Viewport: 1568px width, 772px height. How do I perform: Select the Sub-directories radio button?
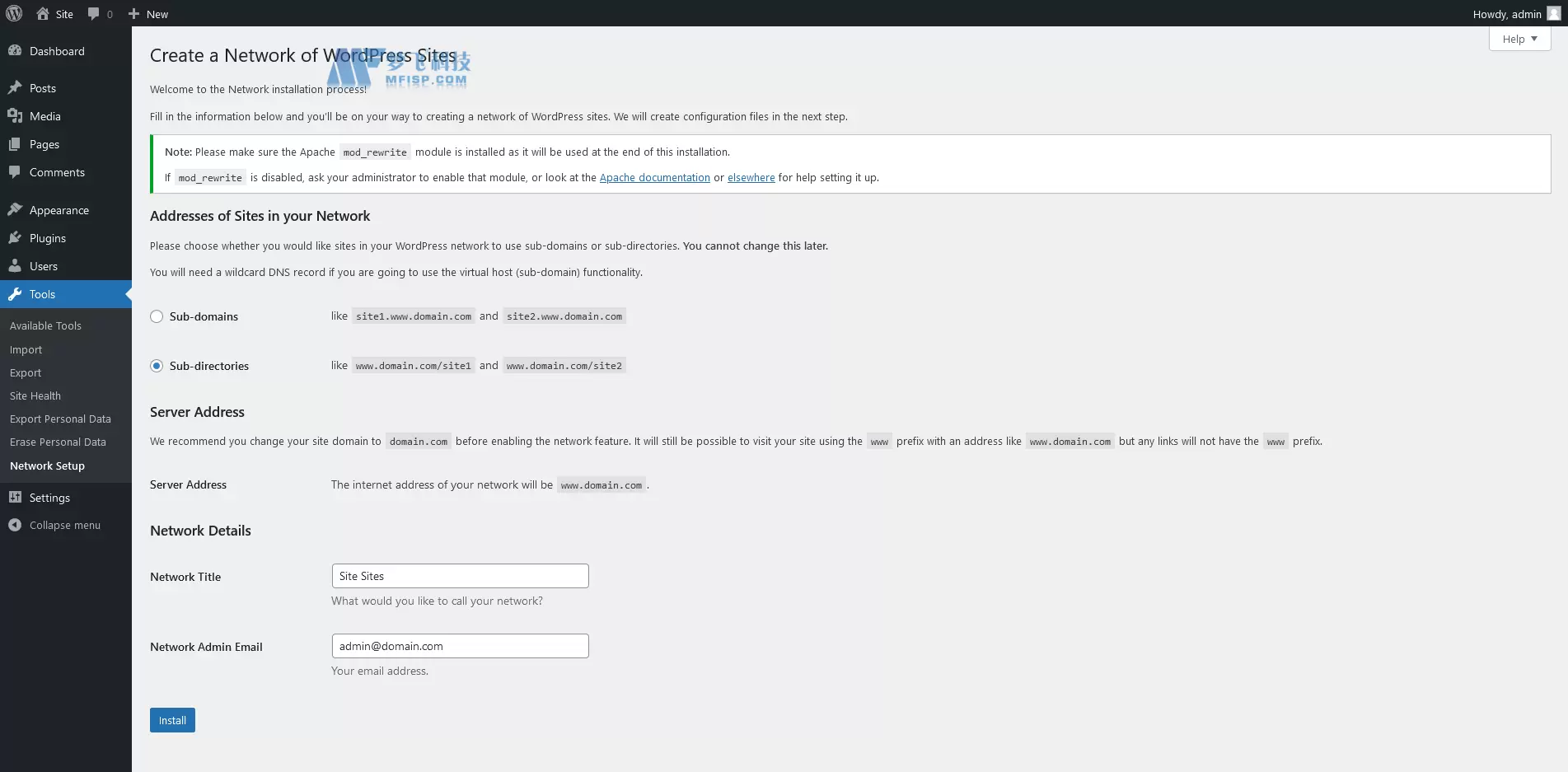point(157,366)
